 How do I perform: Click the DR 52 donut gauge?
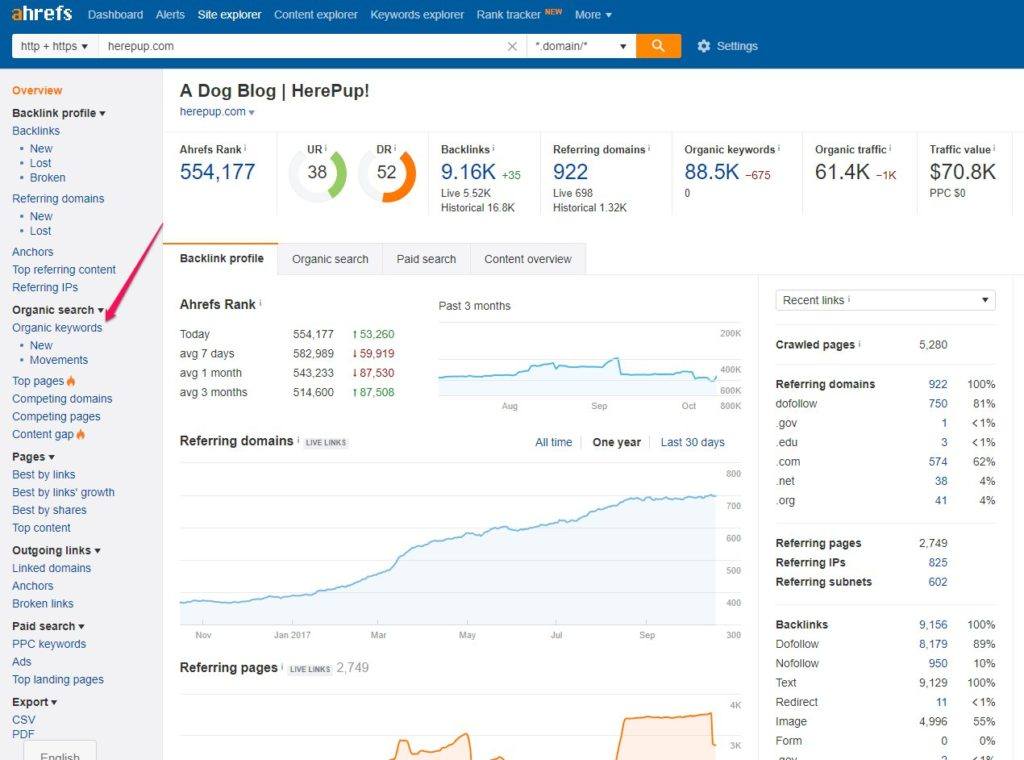[x=387, y=175]
